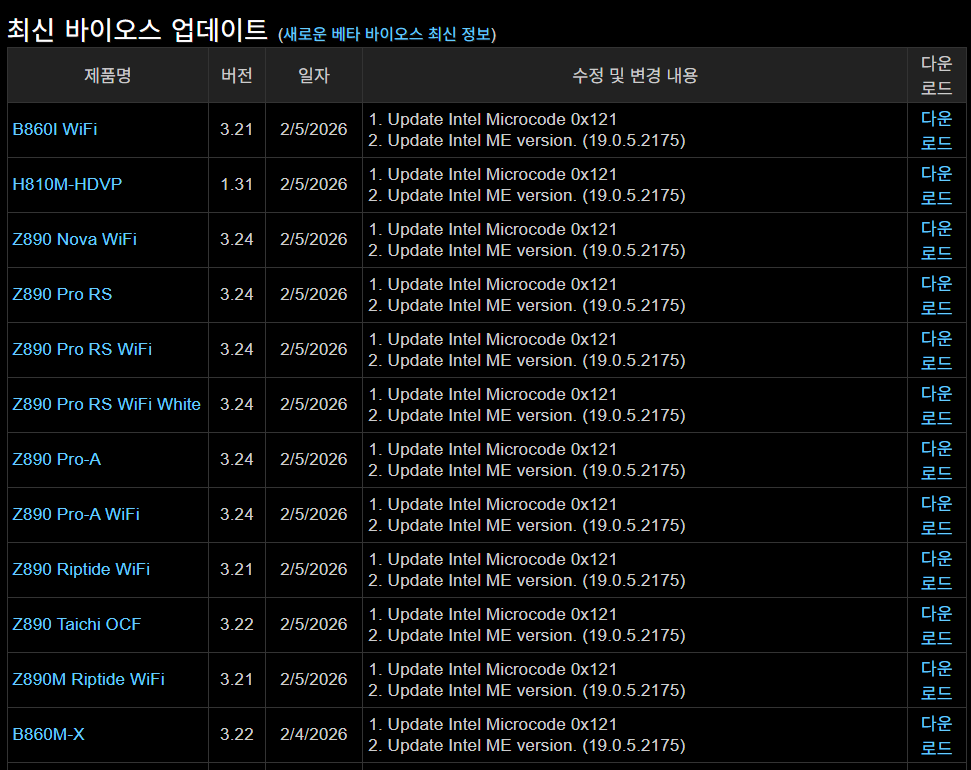Open the Z890 Pro RS WiFi product link
Screen dimensions: 971x770
coord(82,349)
